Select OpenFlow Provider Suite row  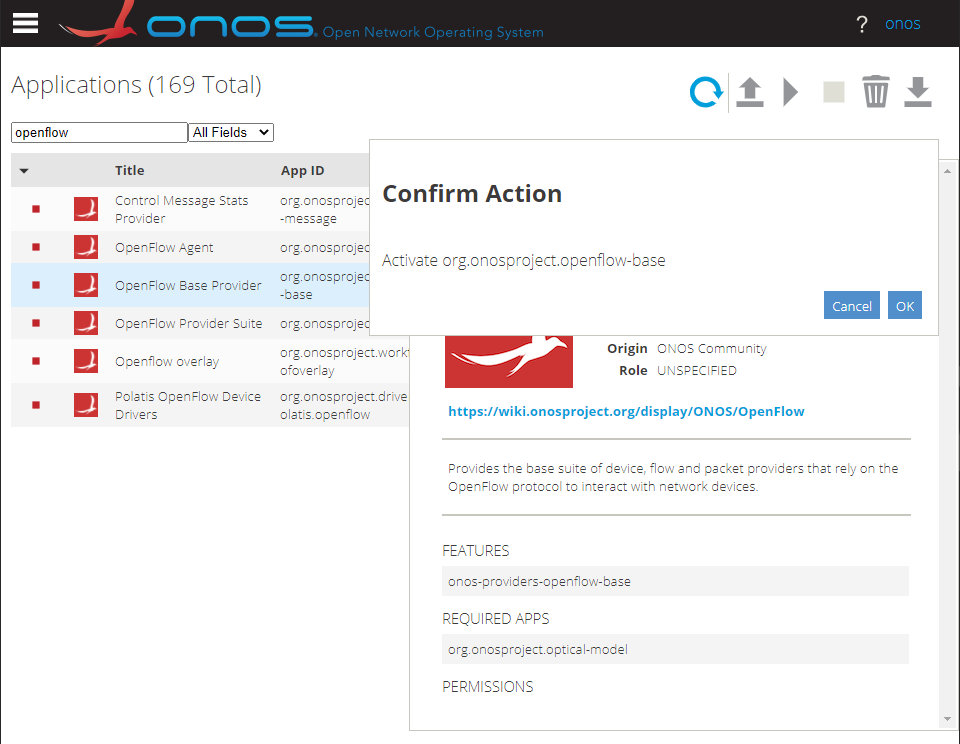(190, 323)
